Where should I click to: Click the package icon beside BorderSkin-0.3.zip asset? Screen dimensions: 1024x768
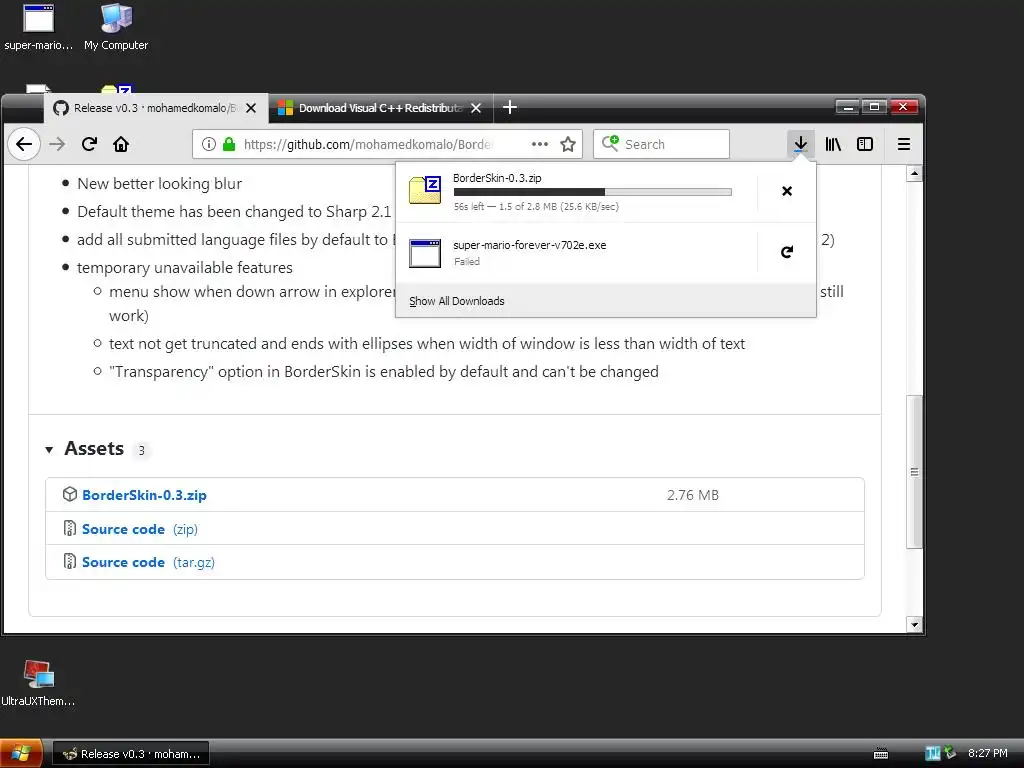tap(70, 494)
